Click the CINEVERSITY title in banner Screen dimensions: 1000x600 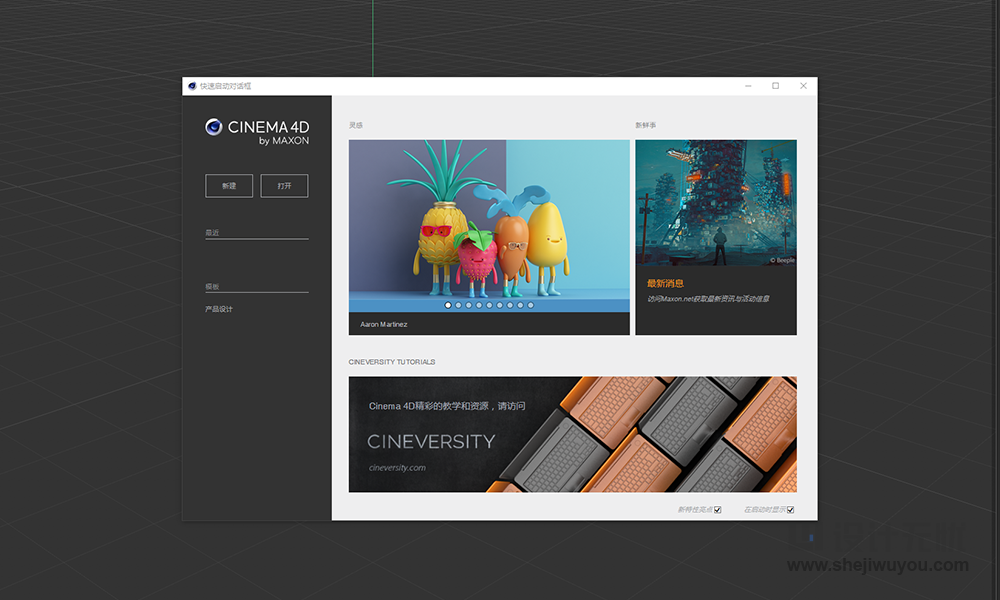click(x=431, y=441)
